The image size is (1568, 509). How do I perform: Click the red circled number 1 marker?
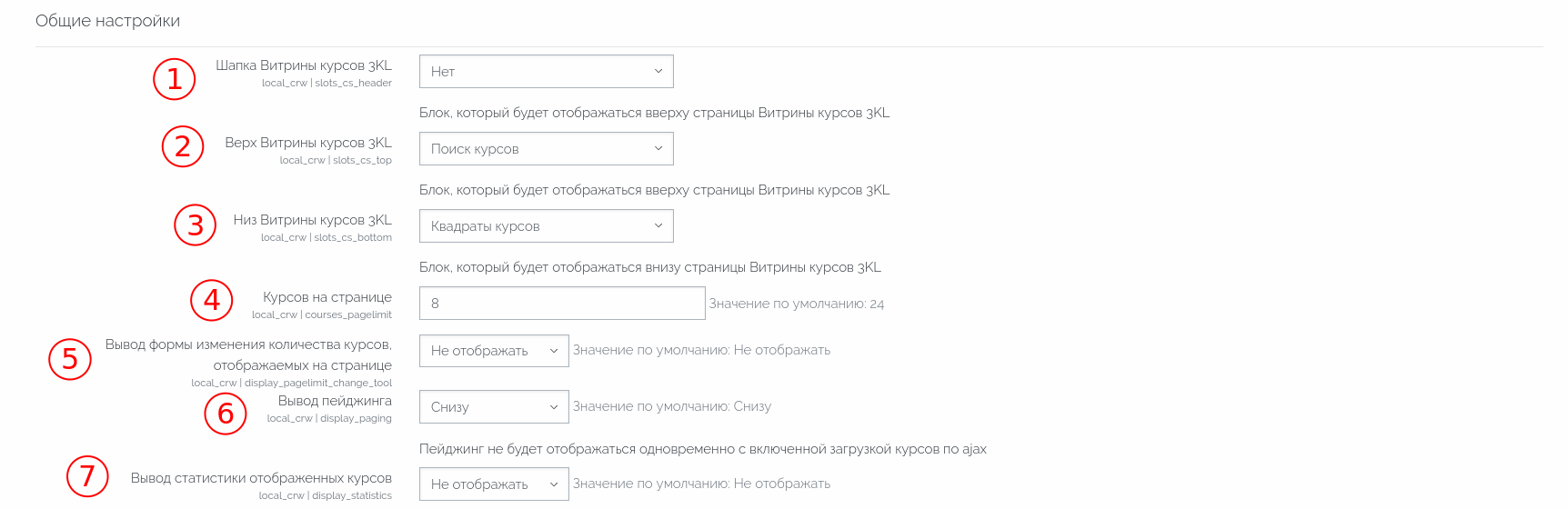point(174,79)
